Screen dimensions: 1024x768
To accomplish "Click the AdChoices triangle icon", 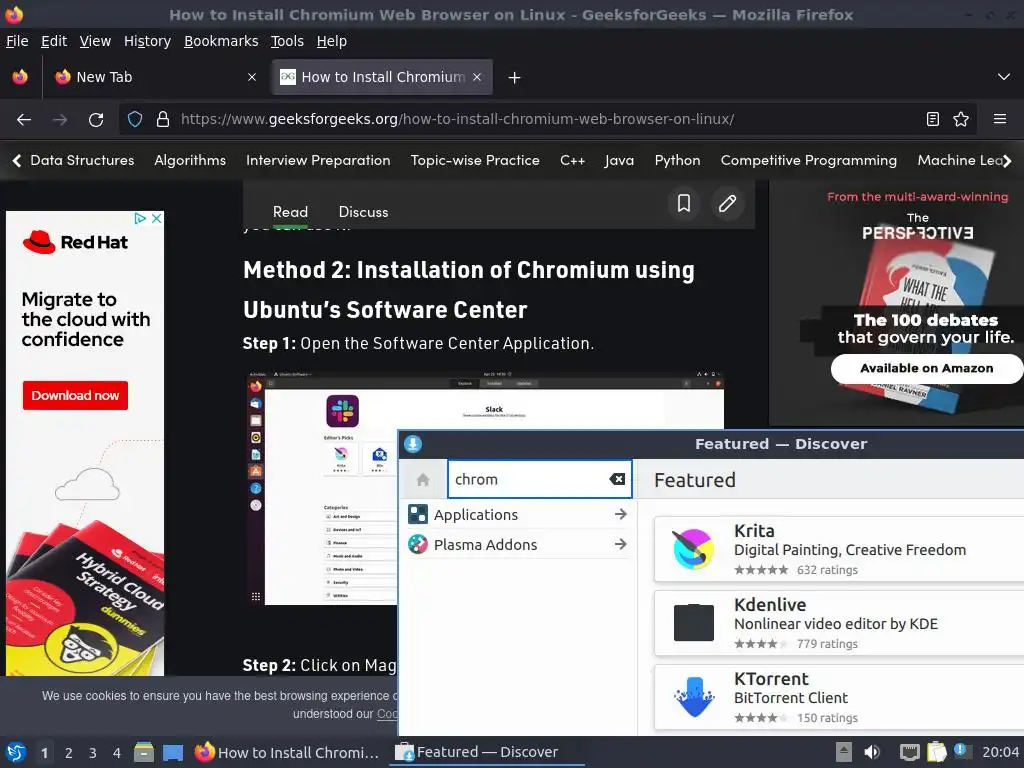I will 140,218.
